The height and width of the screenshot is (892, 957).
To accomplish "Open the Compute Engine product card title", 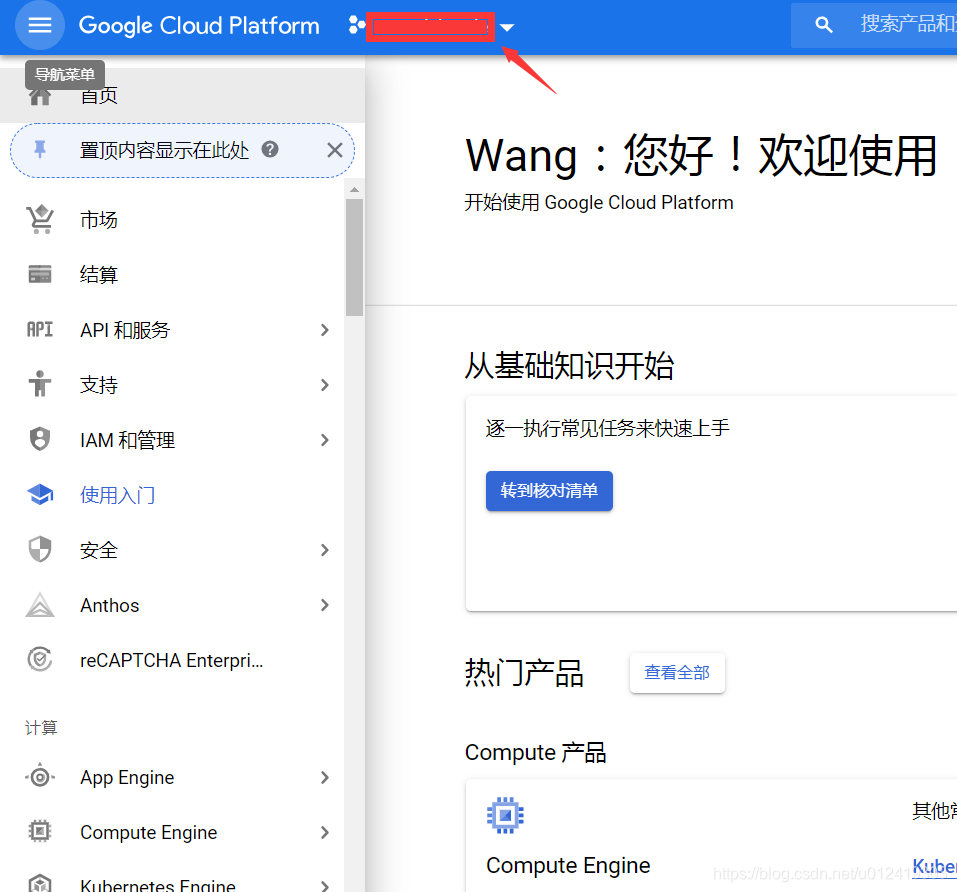I will point(568,865).
